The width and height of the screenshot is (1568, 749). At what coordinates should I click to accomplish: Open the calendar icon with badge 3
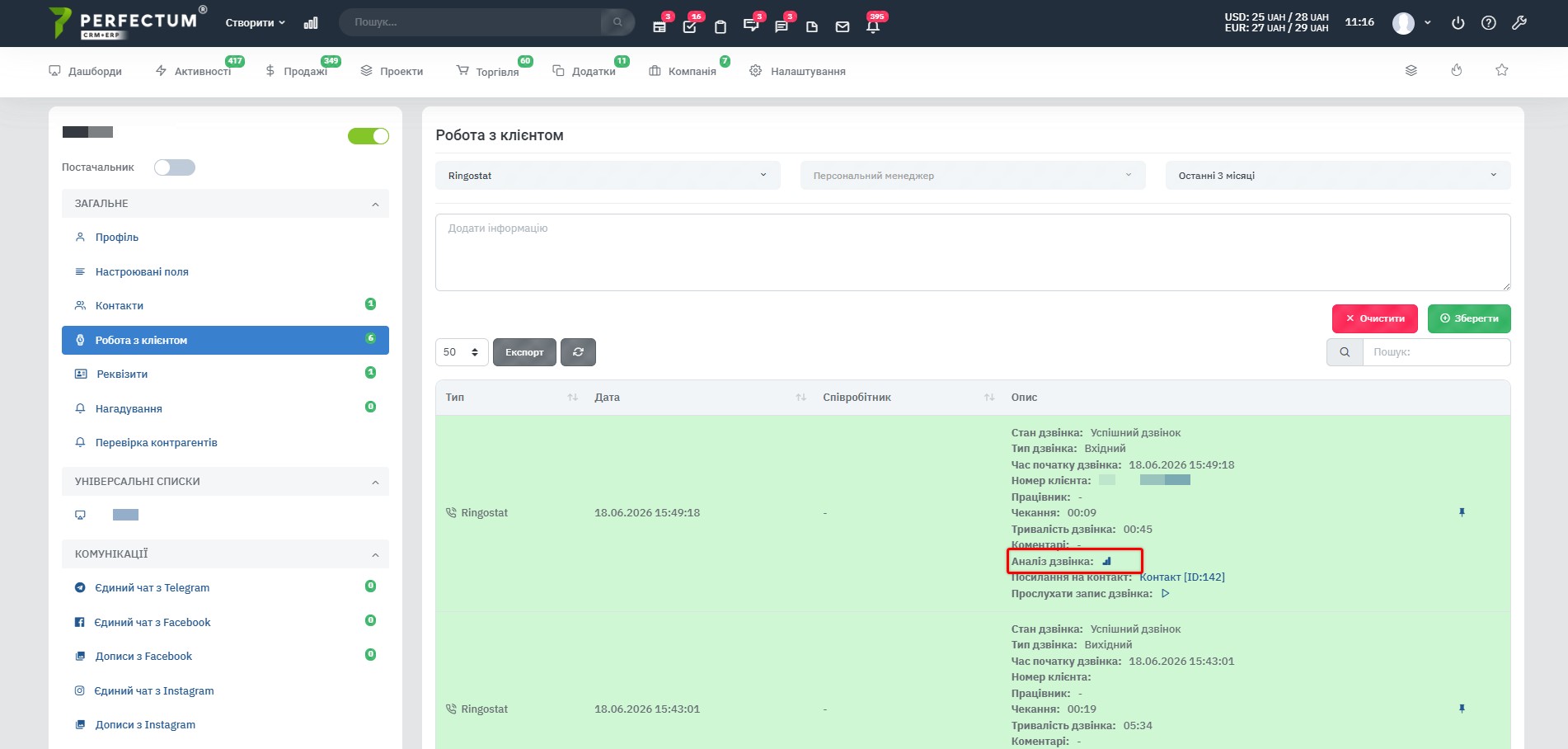[660, 26]
